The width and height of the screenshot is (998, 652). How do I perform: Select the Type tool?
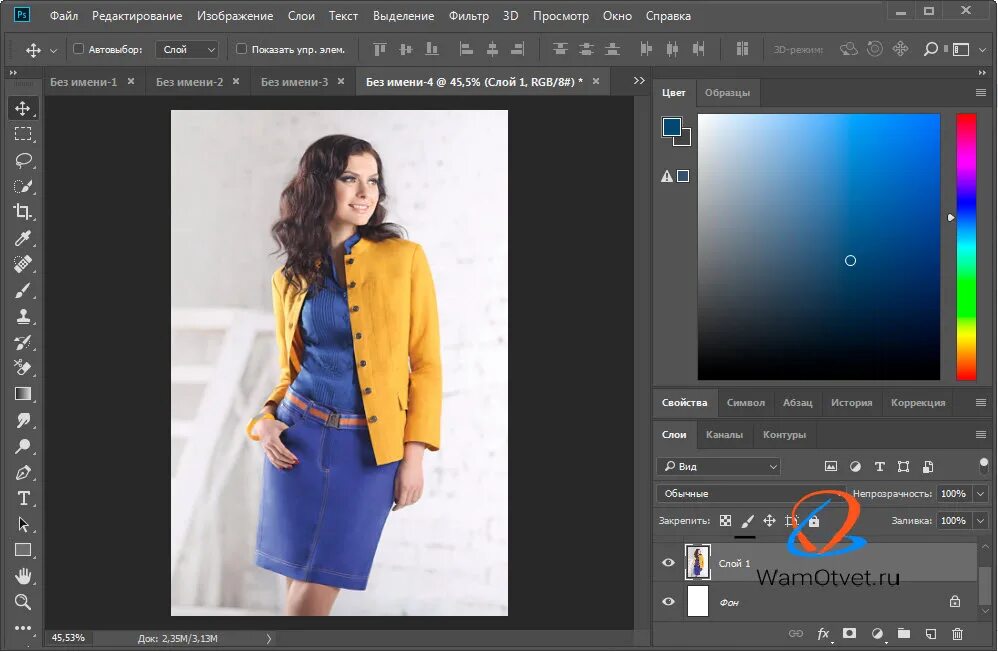[23, 499]
